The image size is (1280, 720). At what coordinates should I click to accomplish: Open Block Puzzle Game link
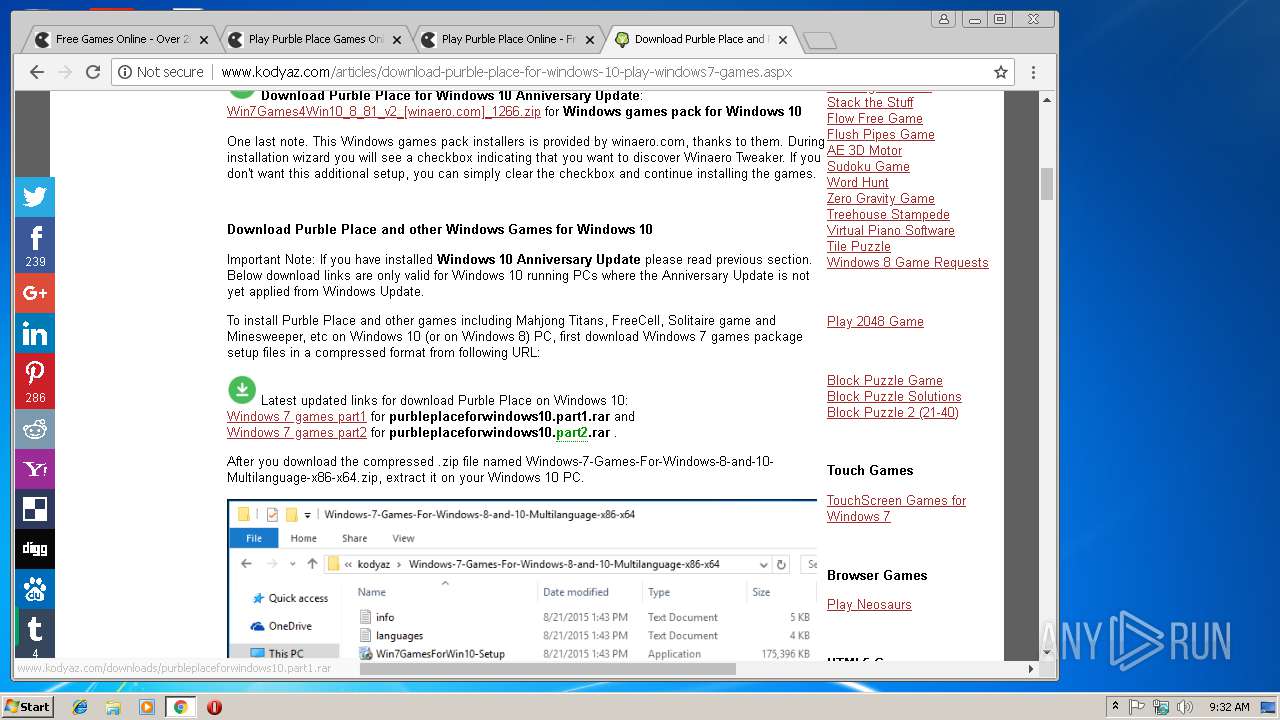point(885,380)
